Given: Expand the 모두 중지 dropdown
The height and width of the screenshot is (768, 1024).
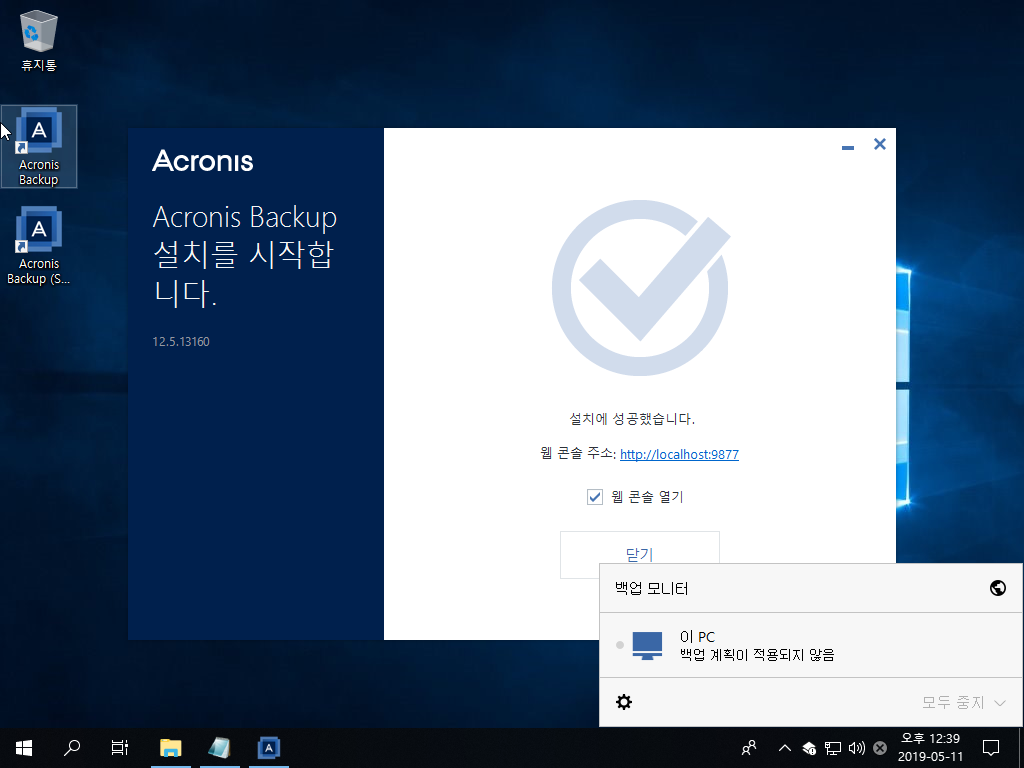Looking at the screenshot, I should click(x=963, y=703).
